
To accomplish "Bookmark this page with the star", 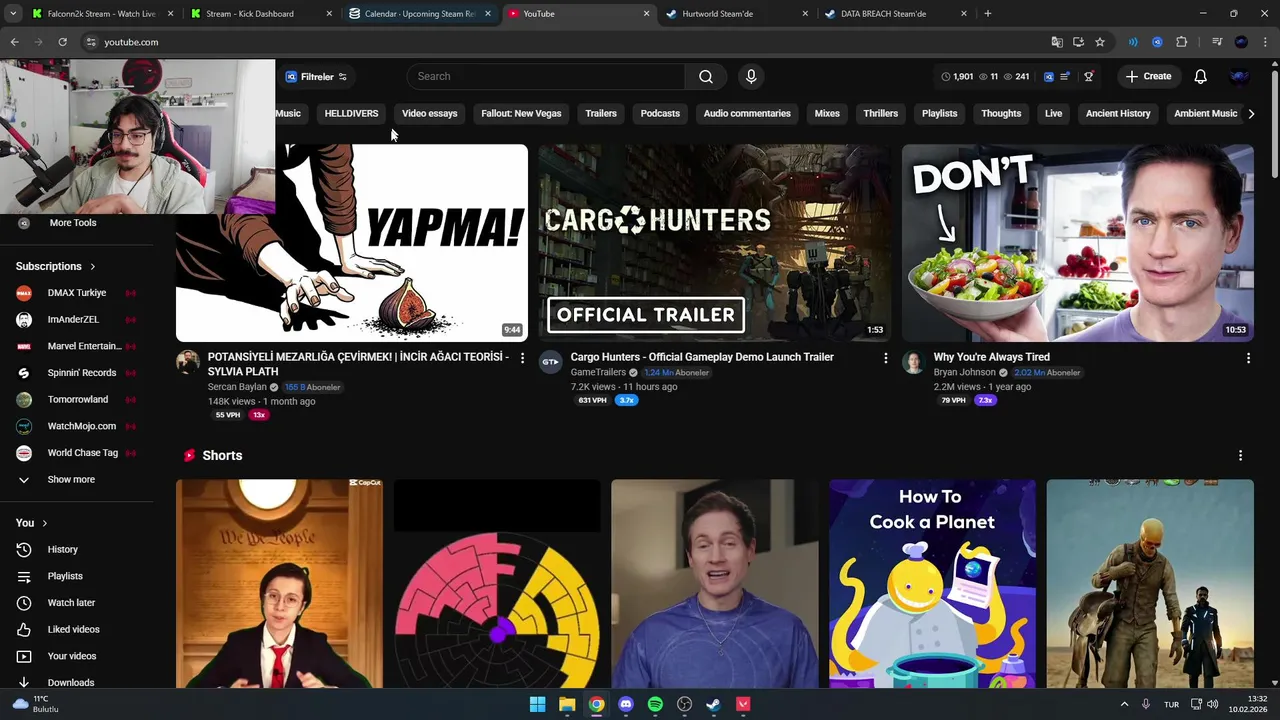I will pos(1100,42).
